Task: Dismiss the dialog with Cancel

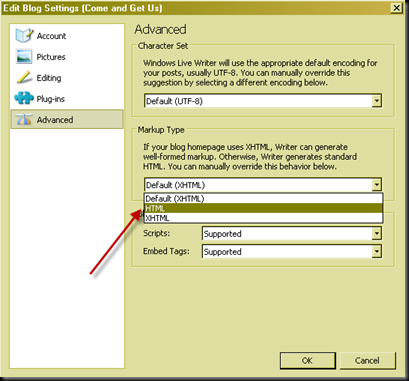Action: [x=367, y=360]
